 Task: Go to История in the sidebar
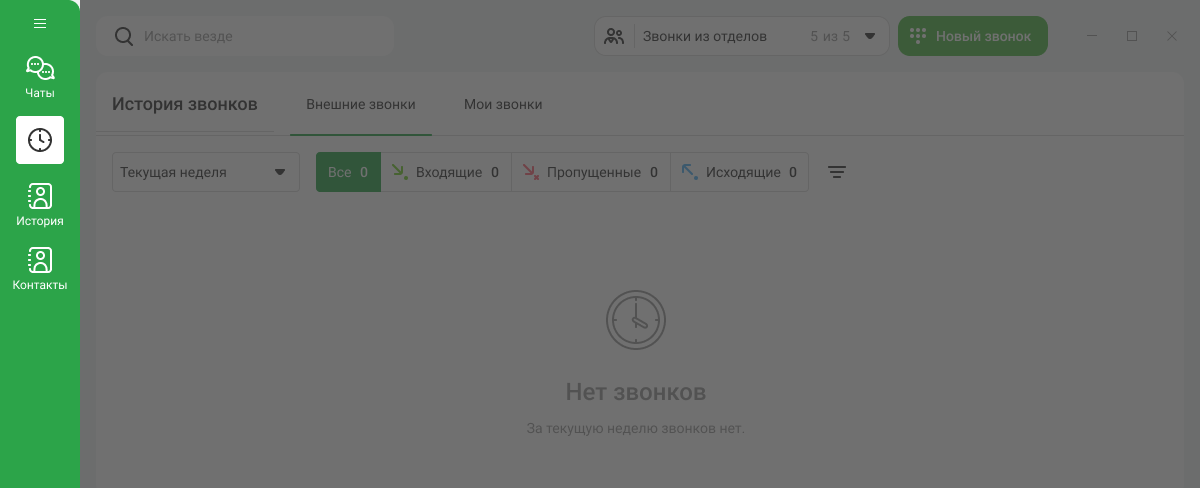pyautogui.click(x=40, y=205)
